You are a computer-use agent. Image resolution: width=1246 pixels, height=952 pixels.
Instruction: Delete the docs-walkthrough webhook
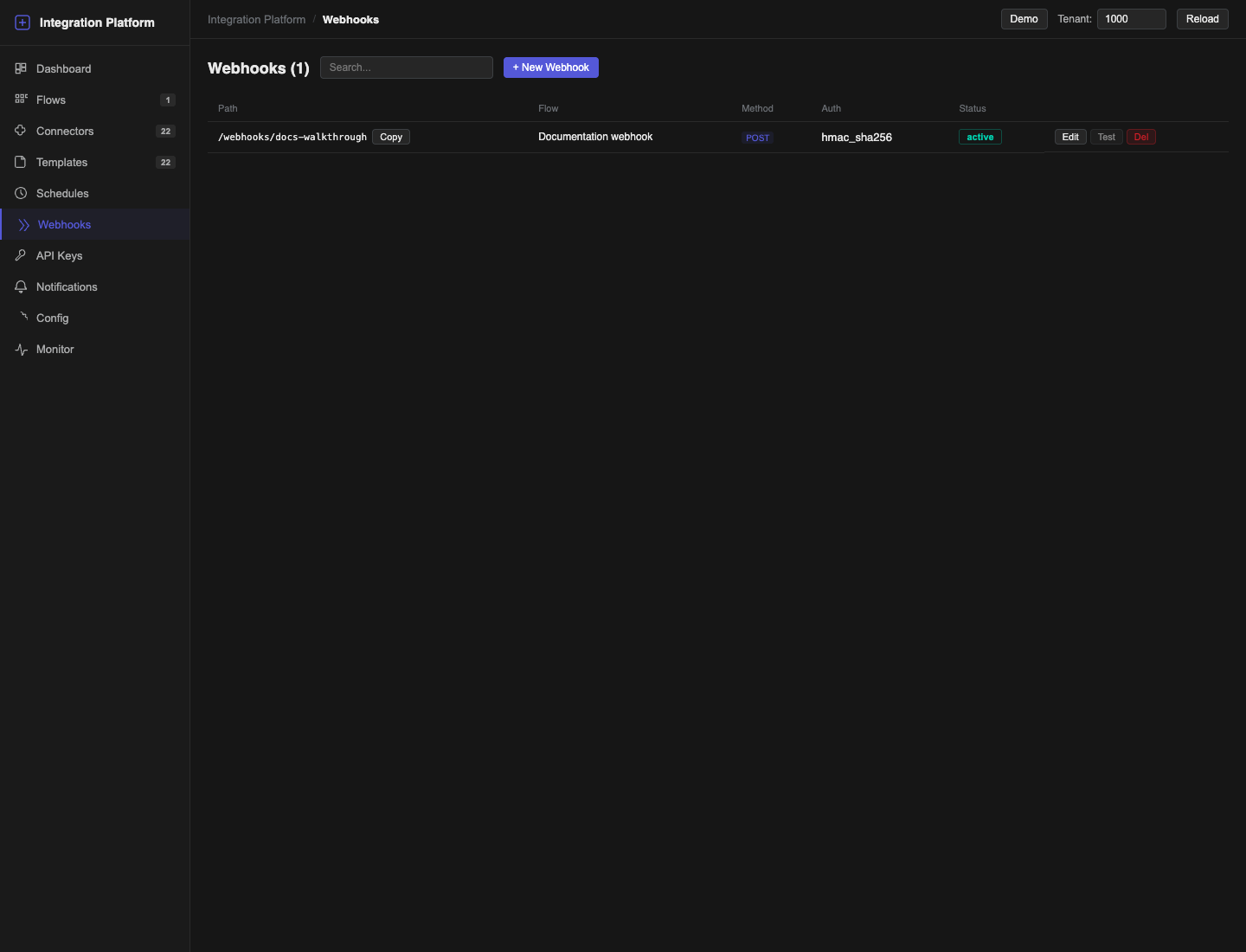click(x=1141, y=137)
